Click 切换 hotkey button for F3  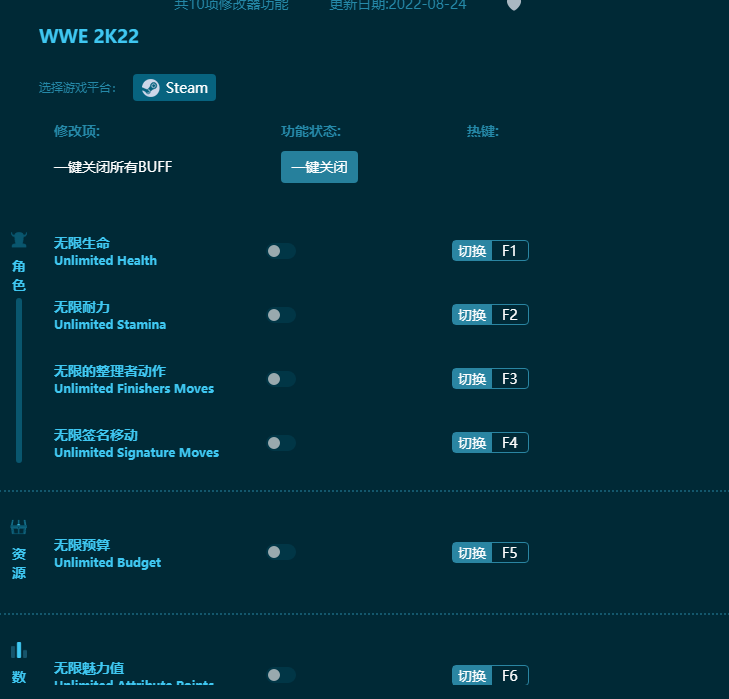(x=472, y=379)
